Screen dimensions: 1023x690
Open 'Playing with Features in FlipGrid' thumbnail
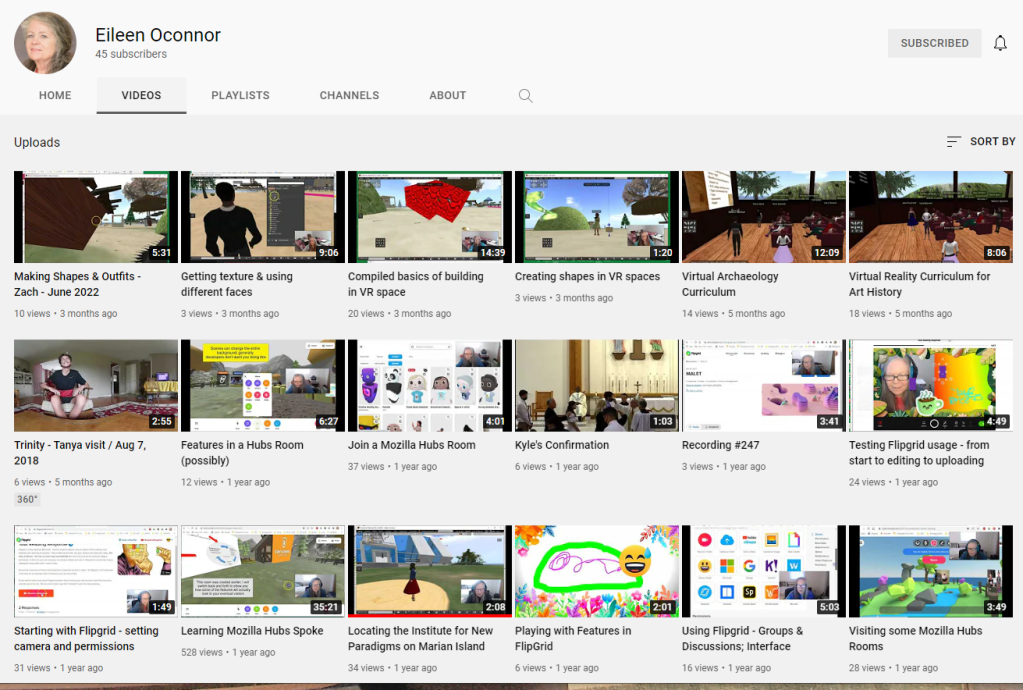pos(596,571)
